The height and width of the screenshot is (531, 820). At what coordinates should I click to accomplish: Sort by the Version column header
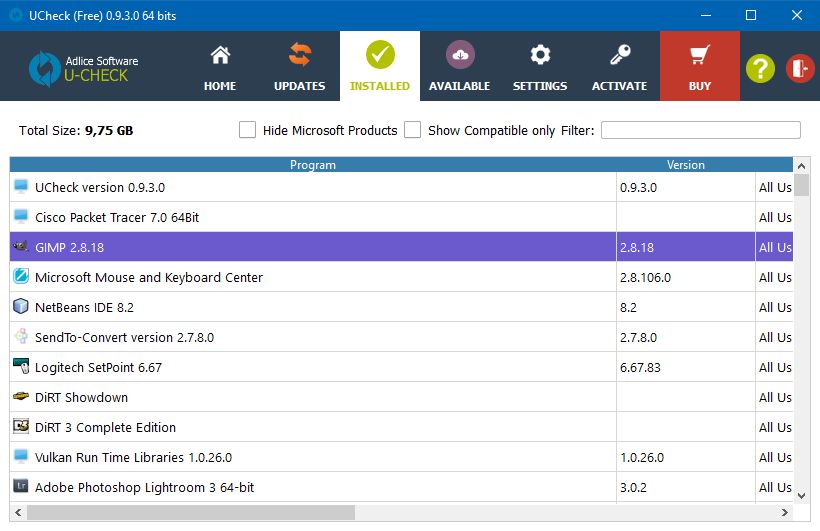686,165
